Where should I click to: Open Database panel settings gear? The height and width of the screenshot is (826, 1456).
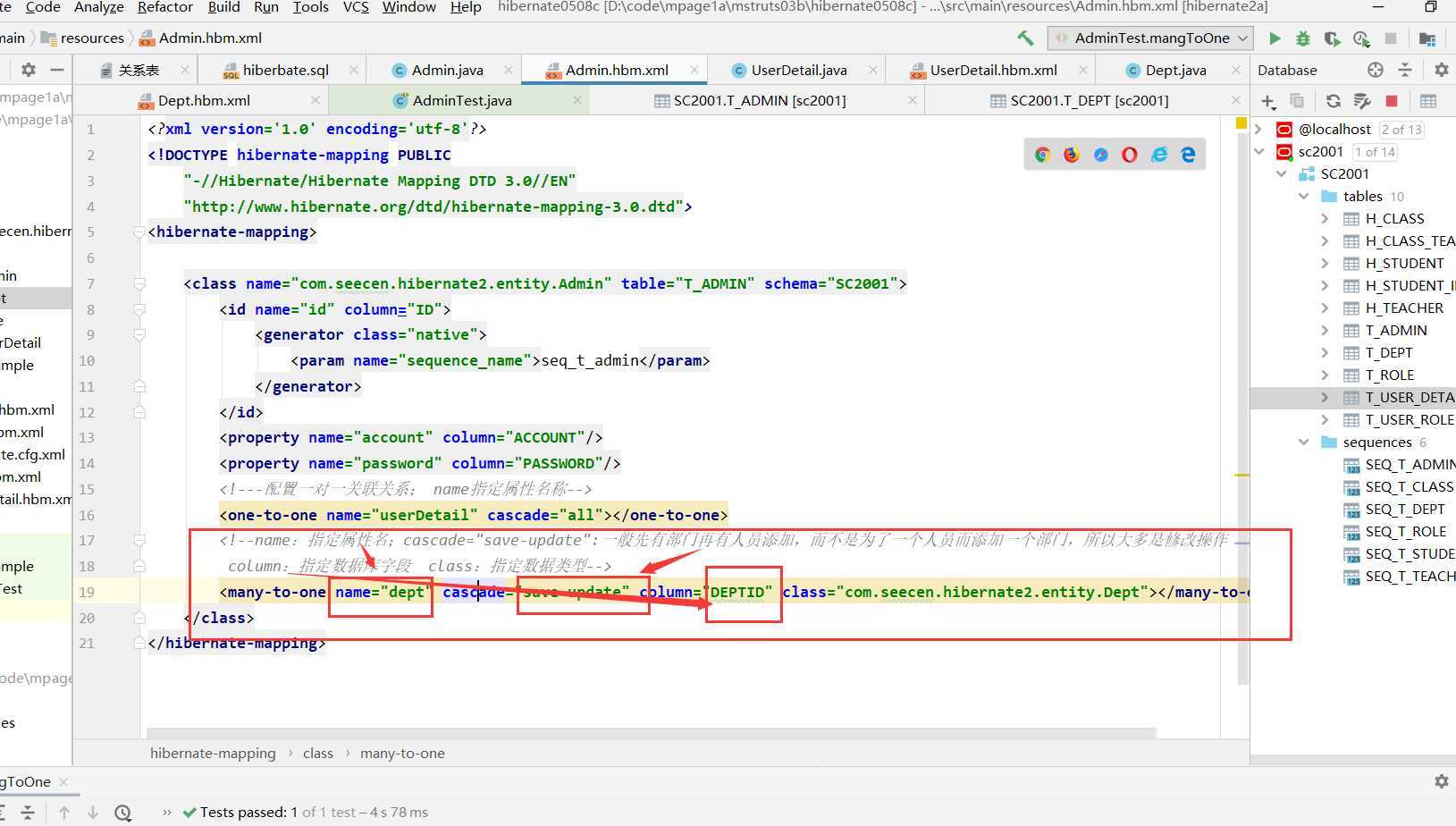1441,70
